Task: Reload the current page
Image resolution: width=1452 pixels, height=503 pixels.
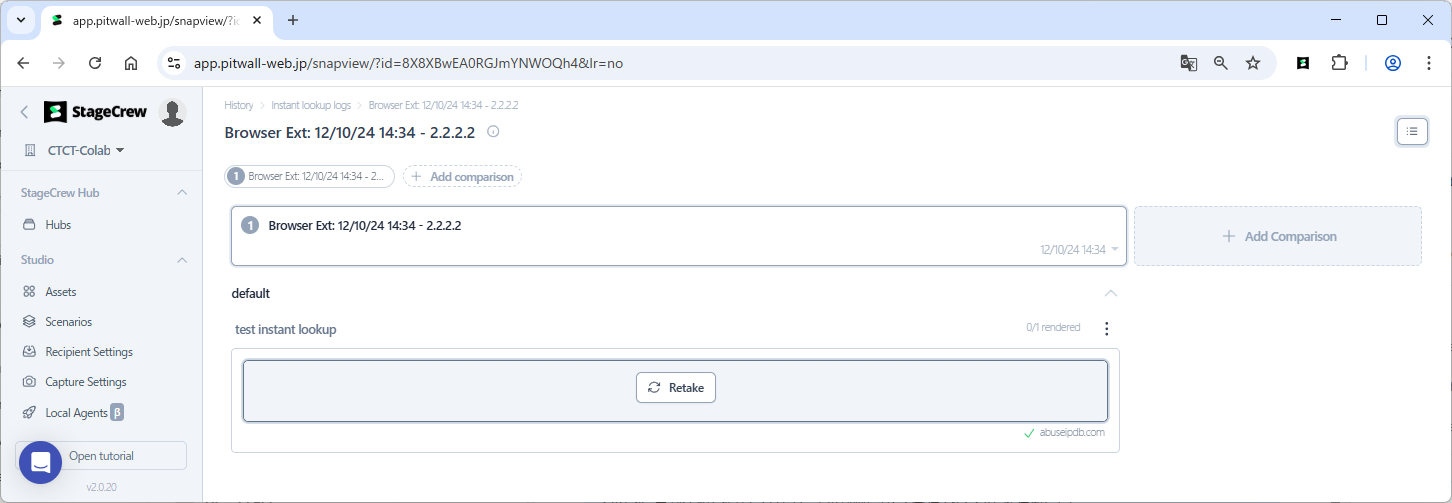Action: 95,63
